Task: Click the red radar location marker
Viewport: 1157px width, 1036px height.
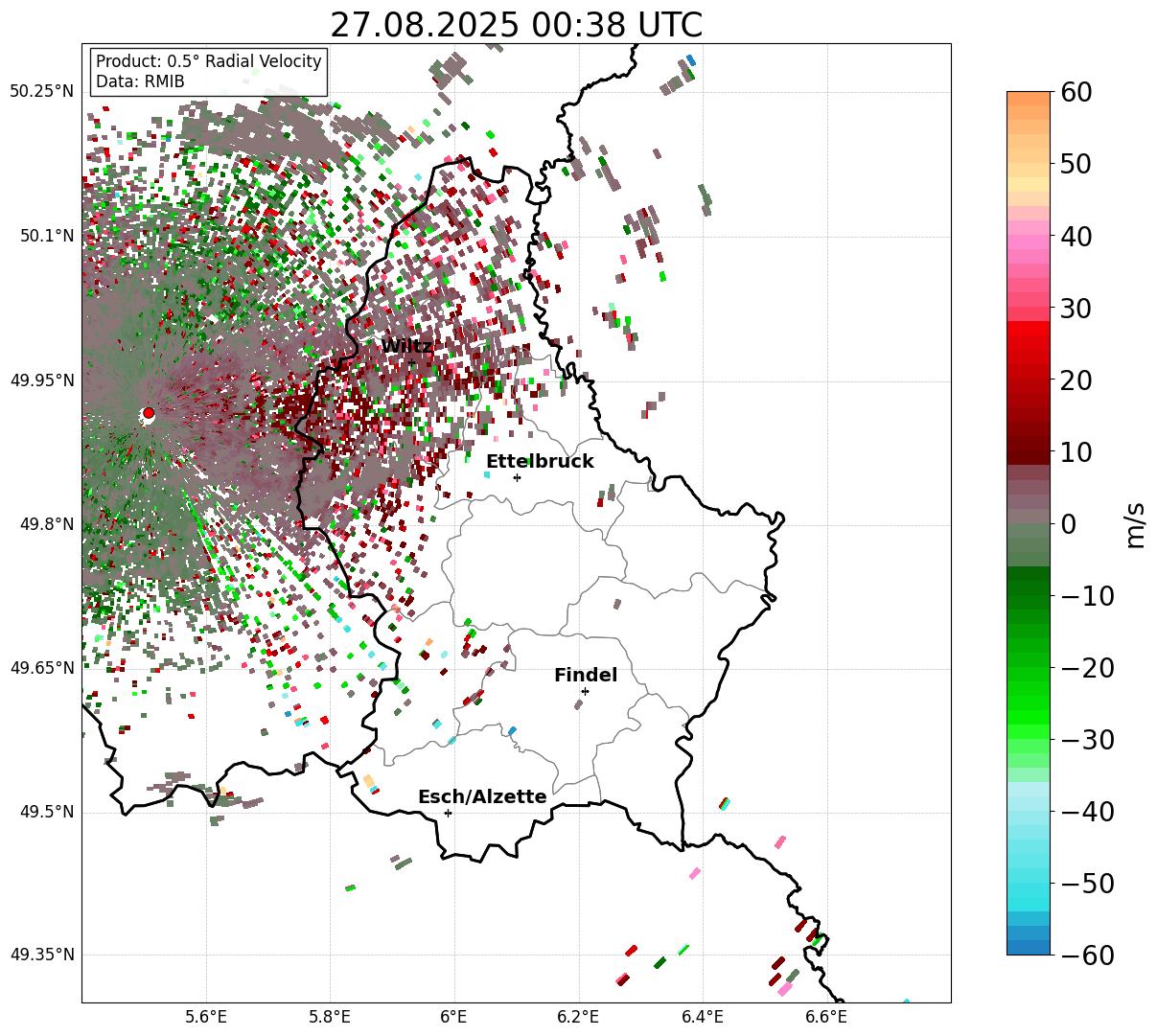Action: [x=148, y=413]
